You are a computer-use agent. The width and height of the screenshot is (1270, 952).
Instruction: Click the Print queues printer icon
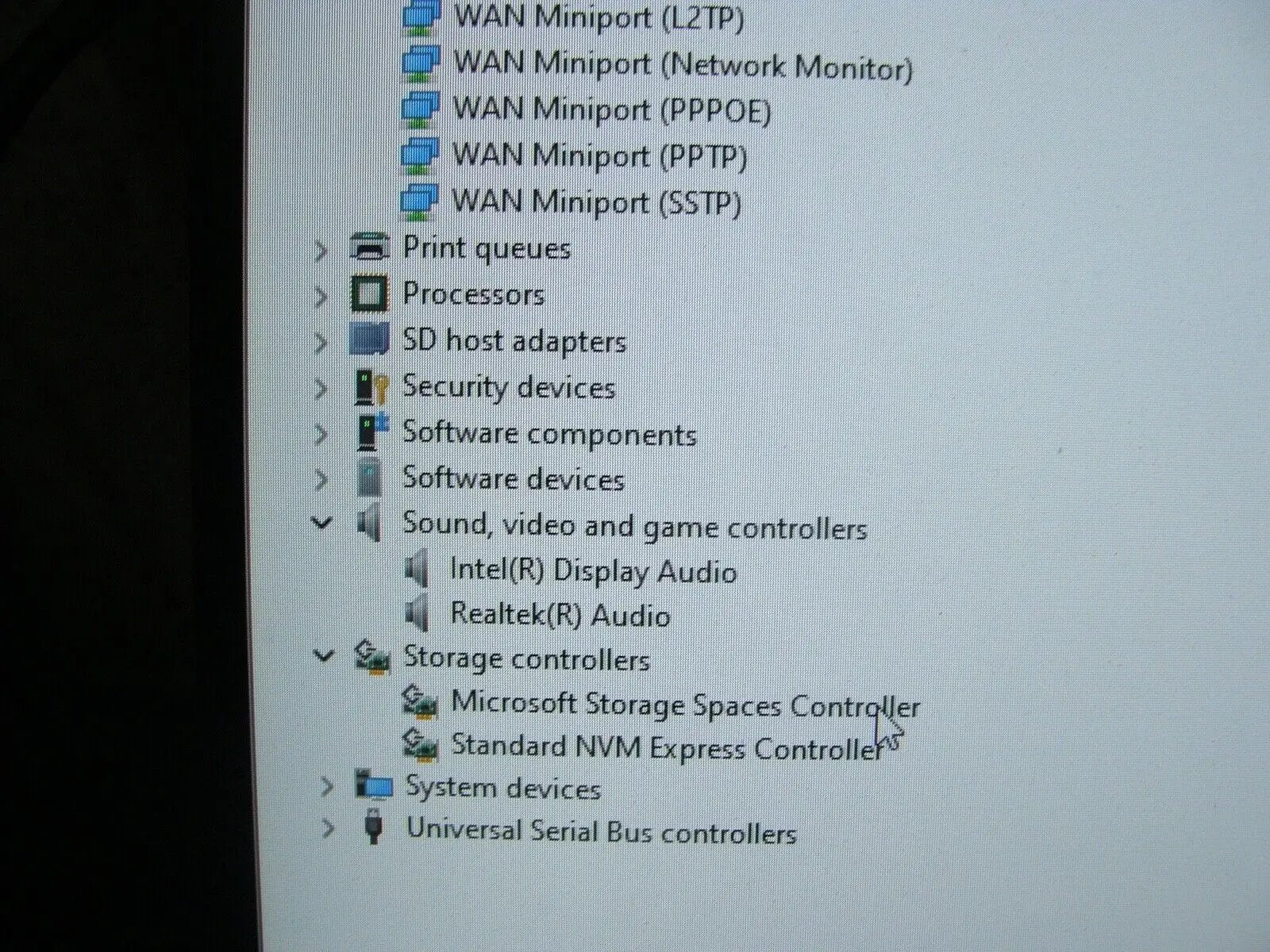pos(370,248)
